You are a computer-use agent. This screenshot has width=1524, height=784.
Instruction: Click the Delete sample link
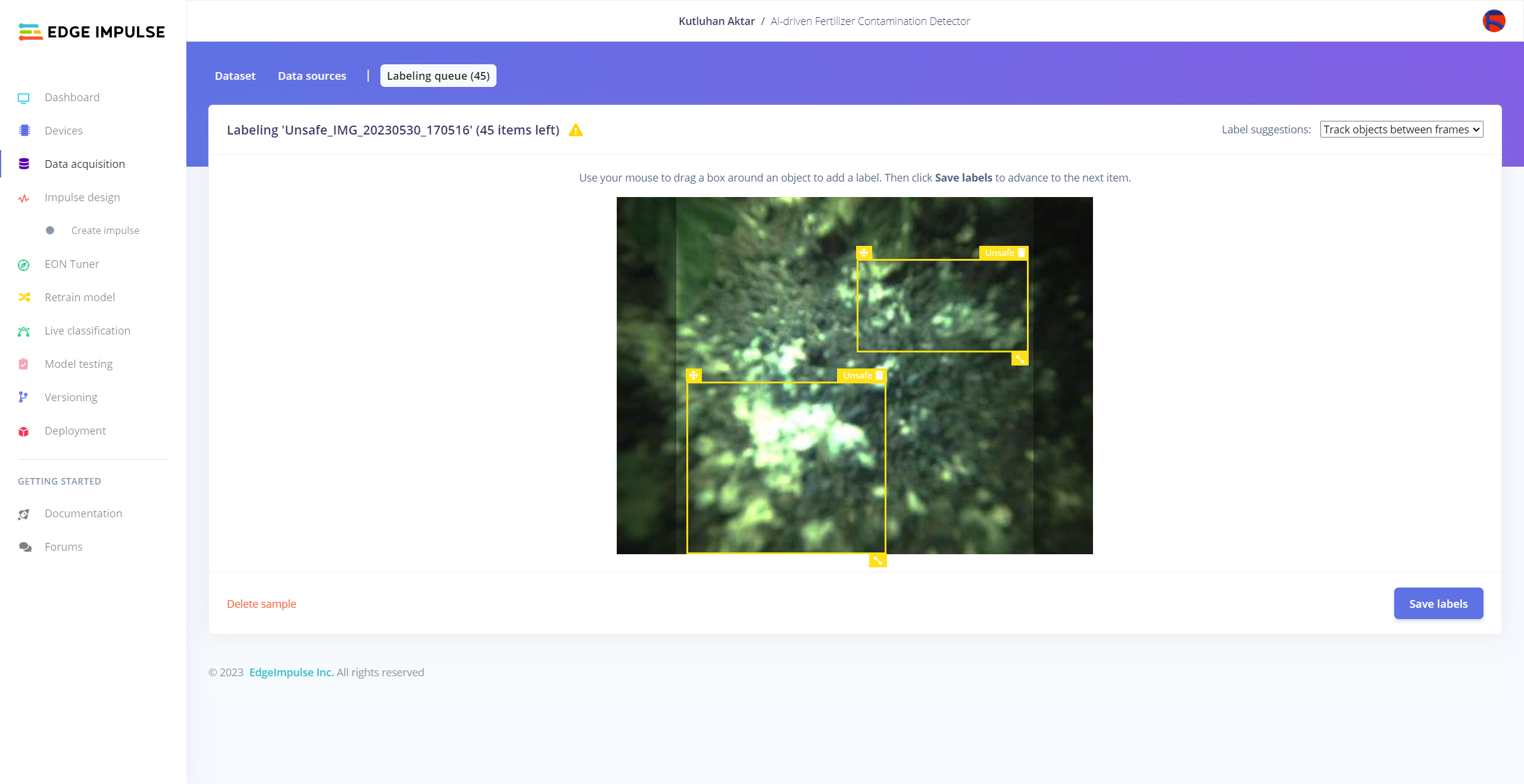[261, 604]
